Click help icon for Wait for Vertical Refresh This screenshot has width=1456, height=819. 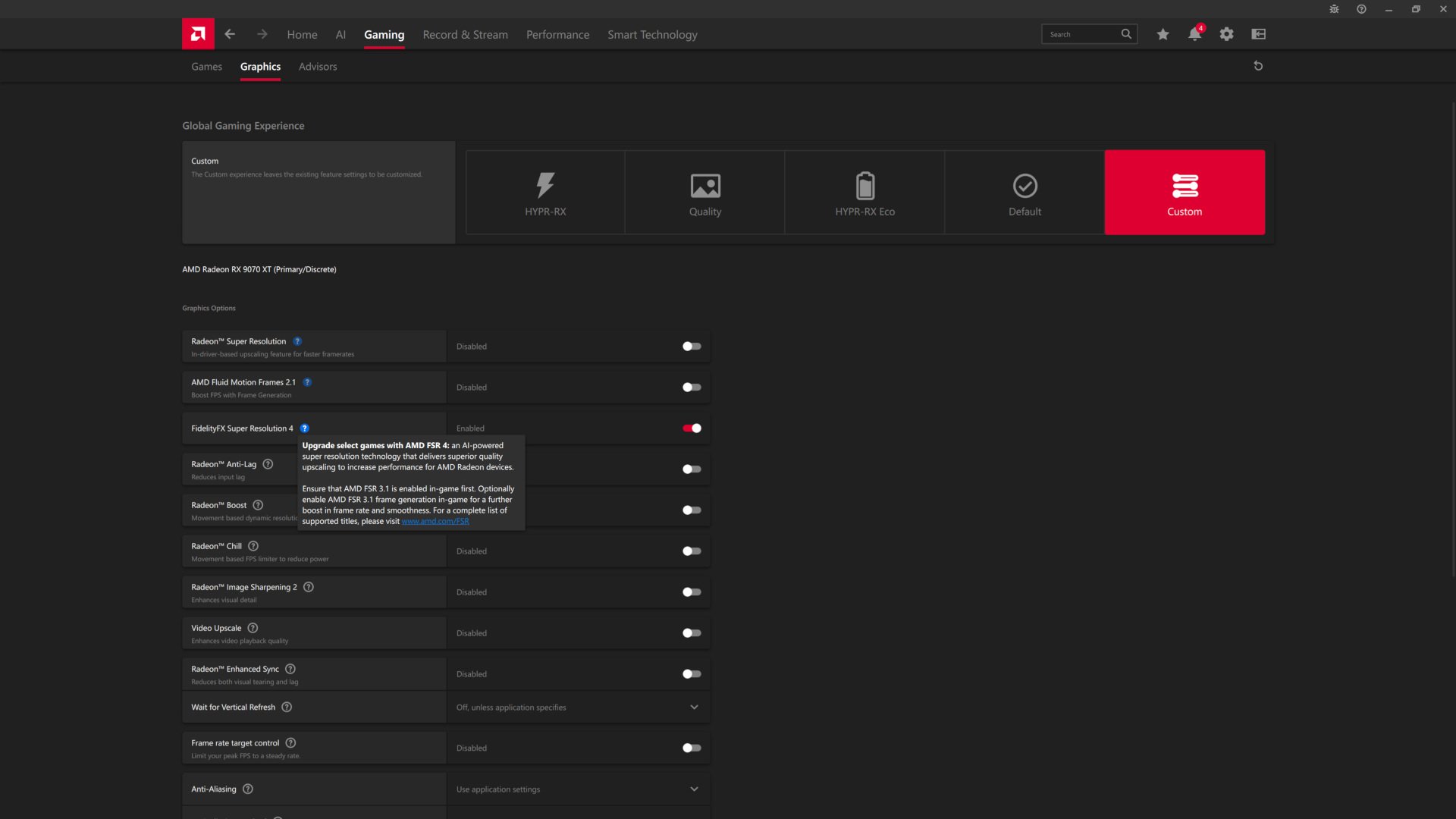pos(287,707)
